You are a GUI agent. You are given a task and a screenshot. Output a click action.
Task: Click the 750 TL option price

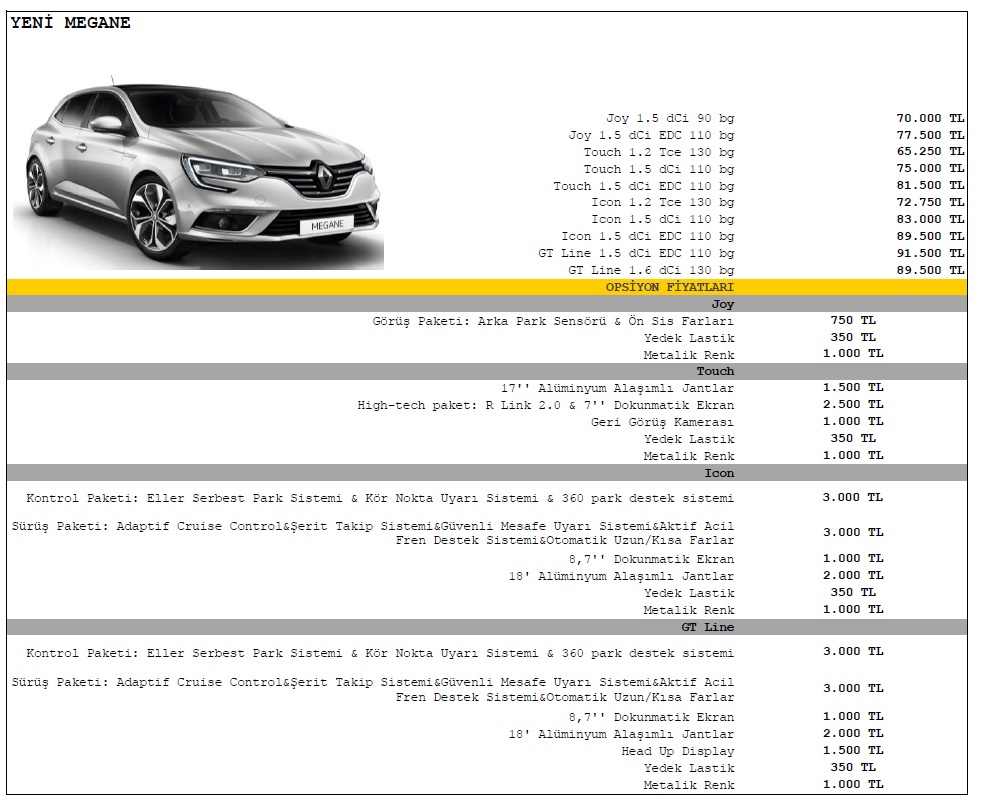(853, 320)
